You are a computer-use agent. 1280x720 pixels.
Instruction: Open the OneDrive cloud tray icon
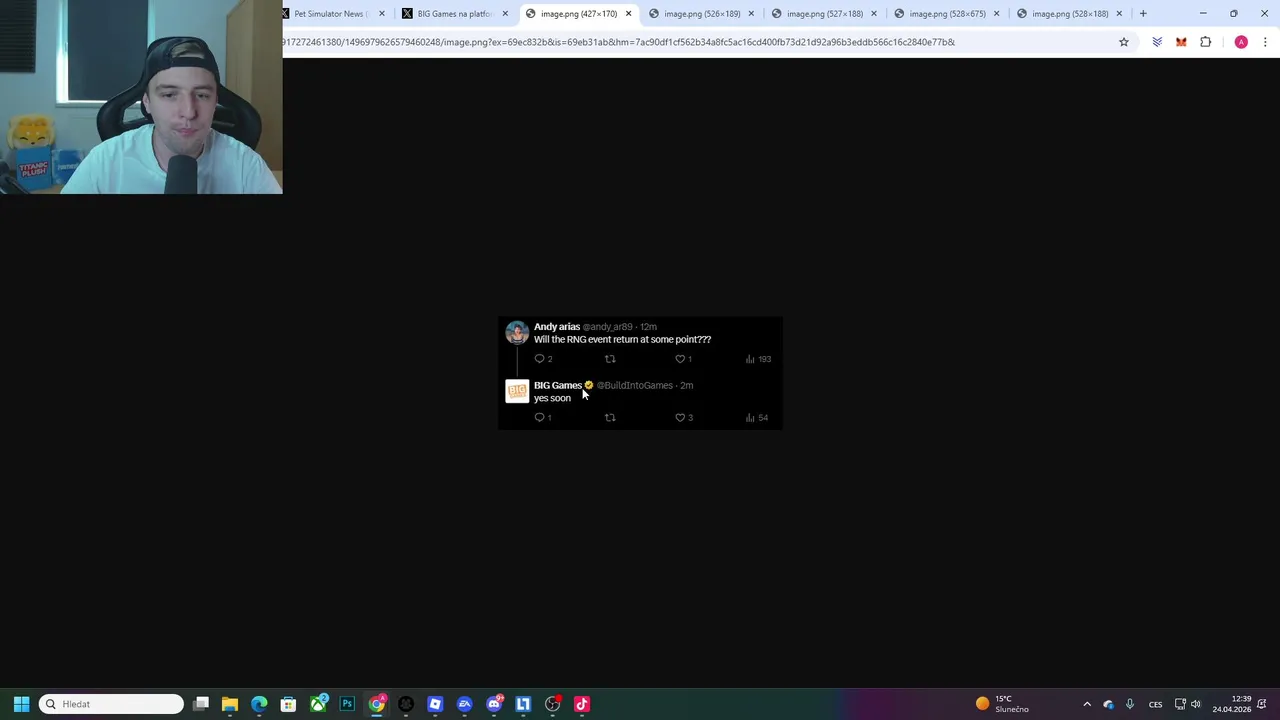click(x=1108, y=704)
